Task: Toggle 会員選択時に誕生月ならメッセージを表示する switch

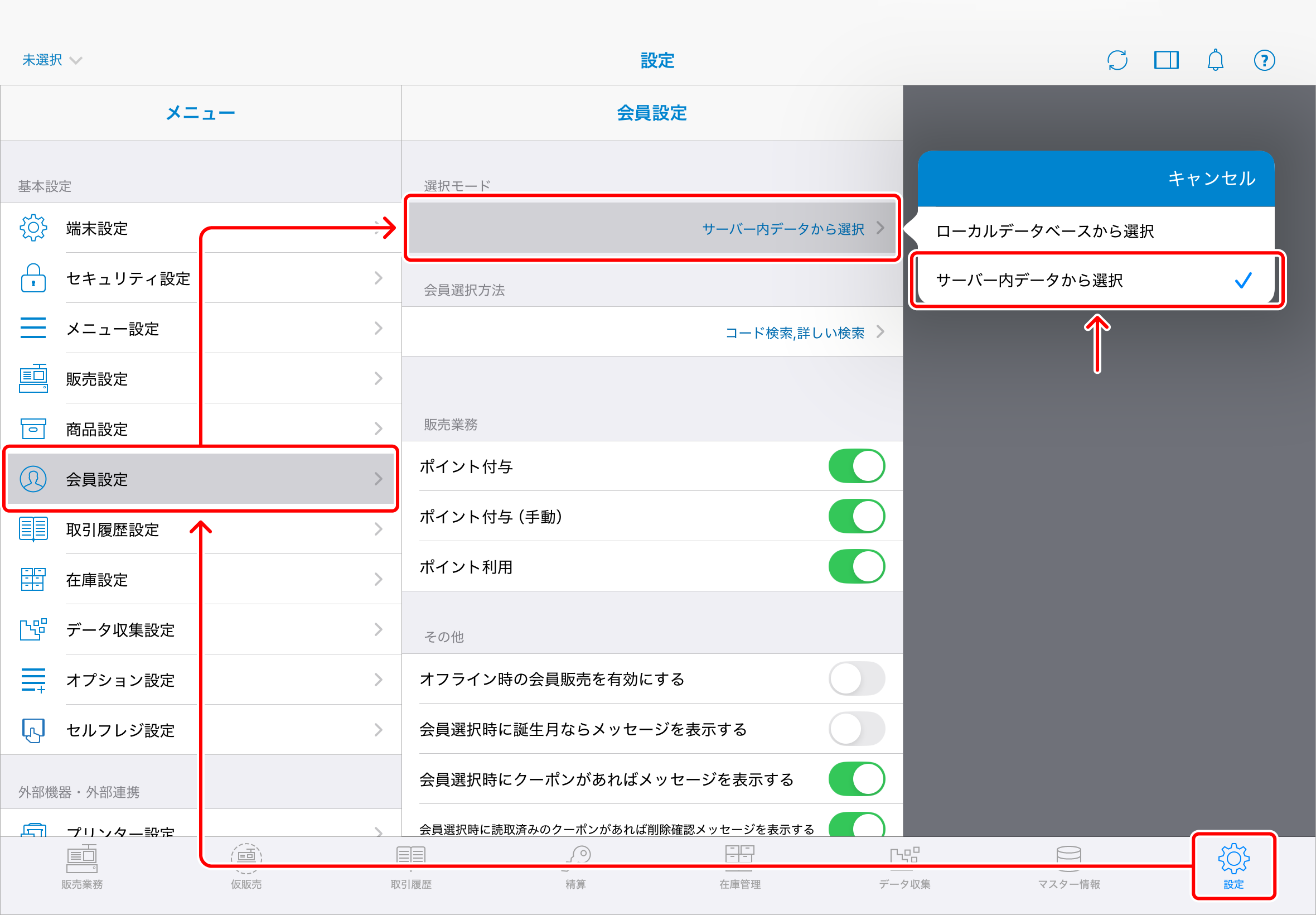Action: 856,729
